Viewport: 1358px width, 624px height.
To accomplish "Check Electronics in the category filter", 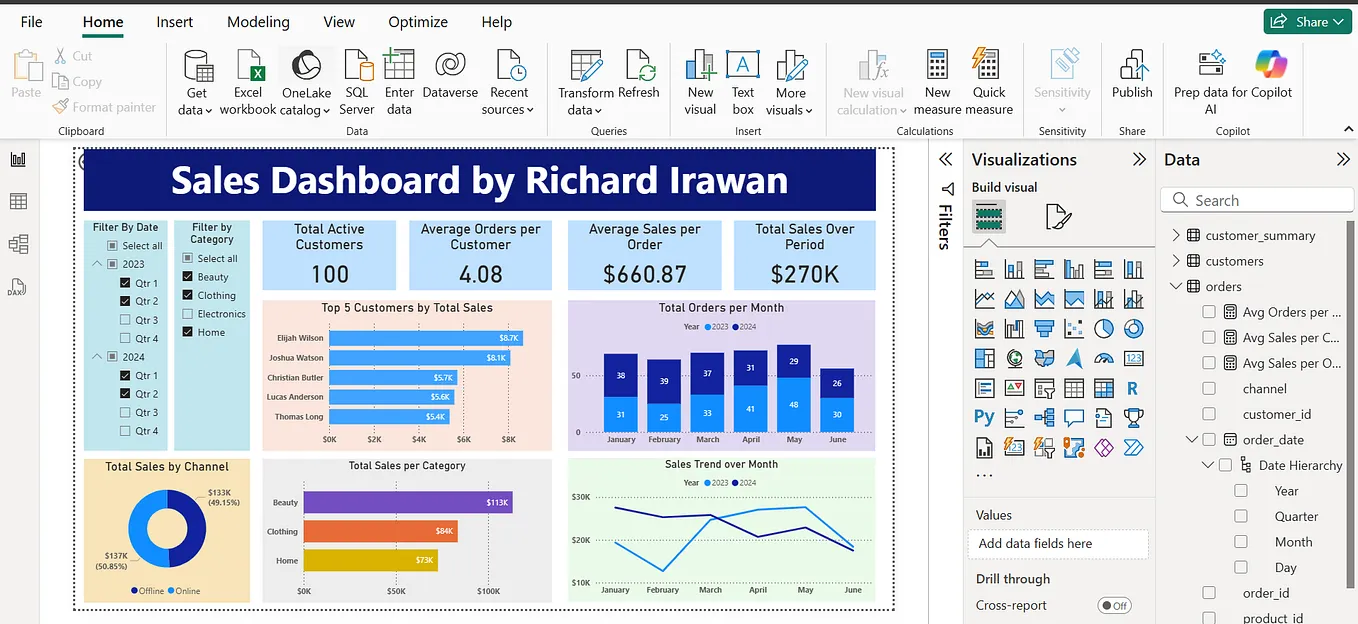I will (x=188, y=313).
